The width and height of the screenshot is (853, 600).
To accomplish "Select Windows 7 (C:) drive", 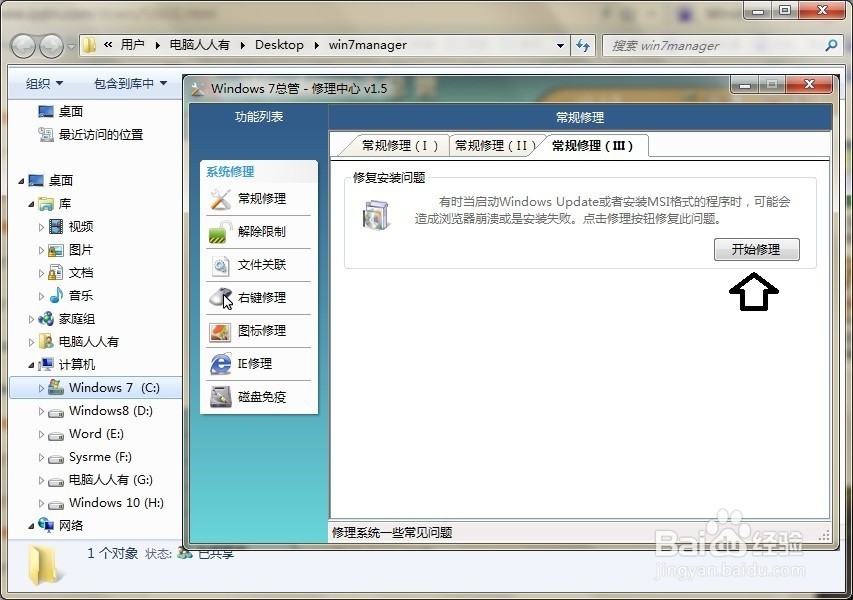I will 103,388.
